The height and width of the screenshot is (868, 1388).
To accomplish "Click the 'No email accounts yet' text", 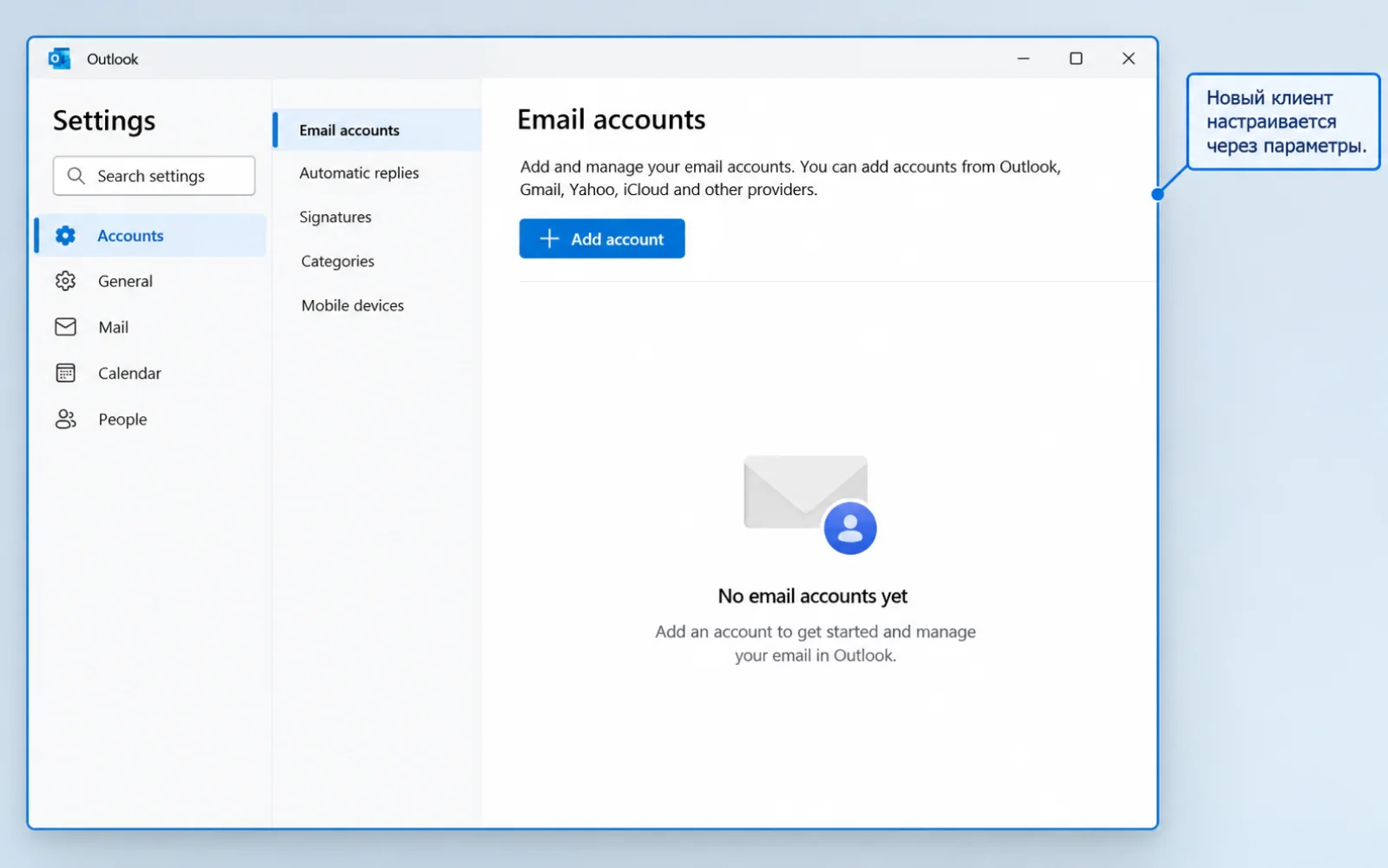I will (x=813, y=597).
